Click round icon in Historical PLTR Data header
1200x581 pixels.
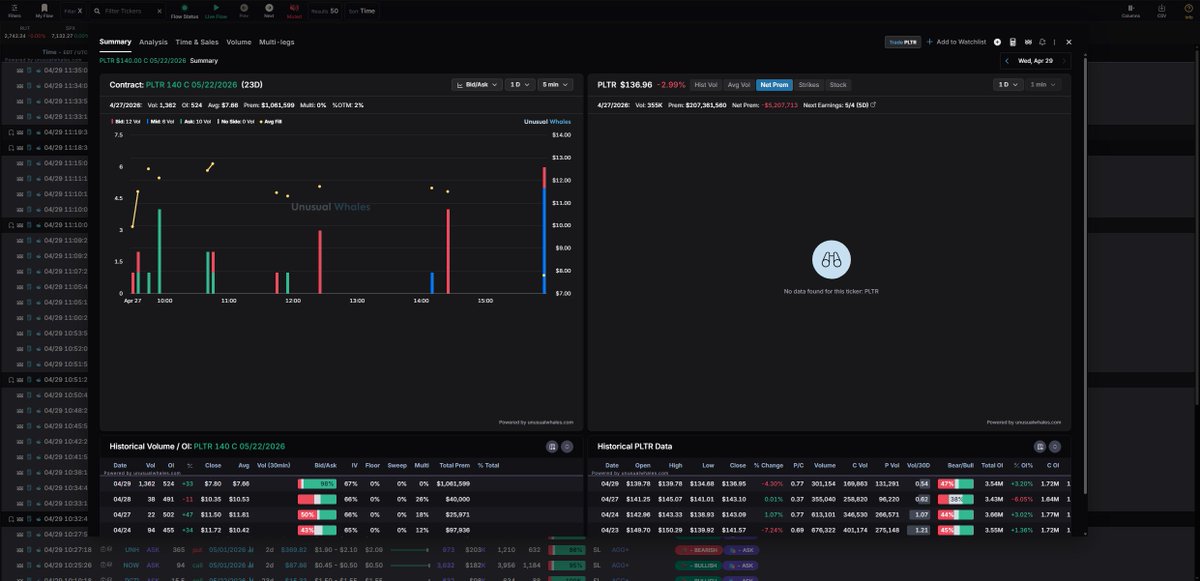tap(1055, 446)
